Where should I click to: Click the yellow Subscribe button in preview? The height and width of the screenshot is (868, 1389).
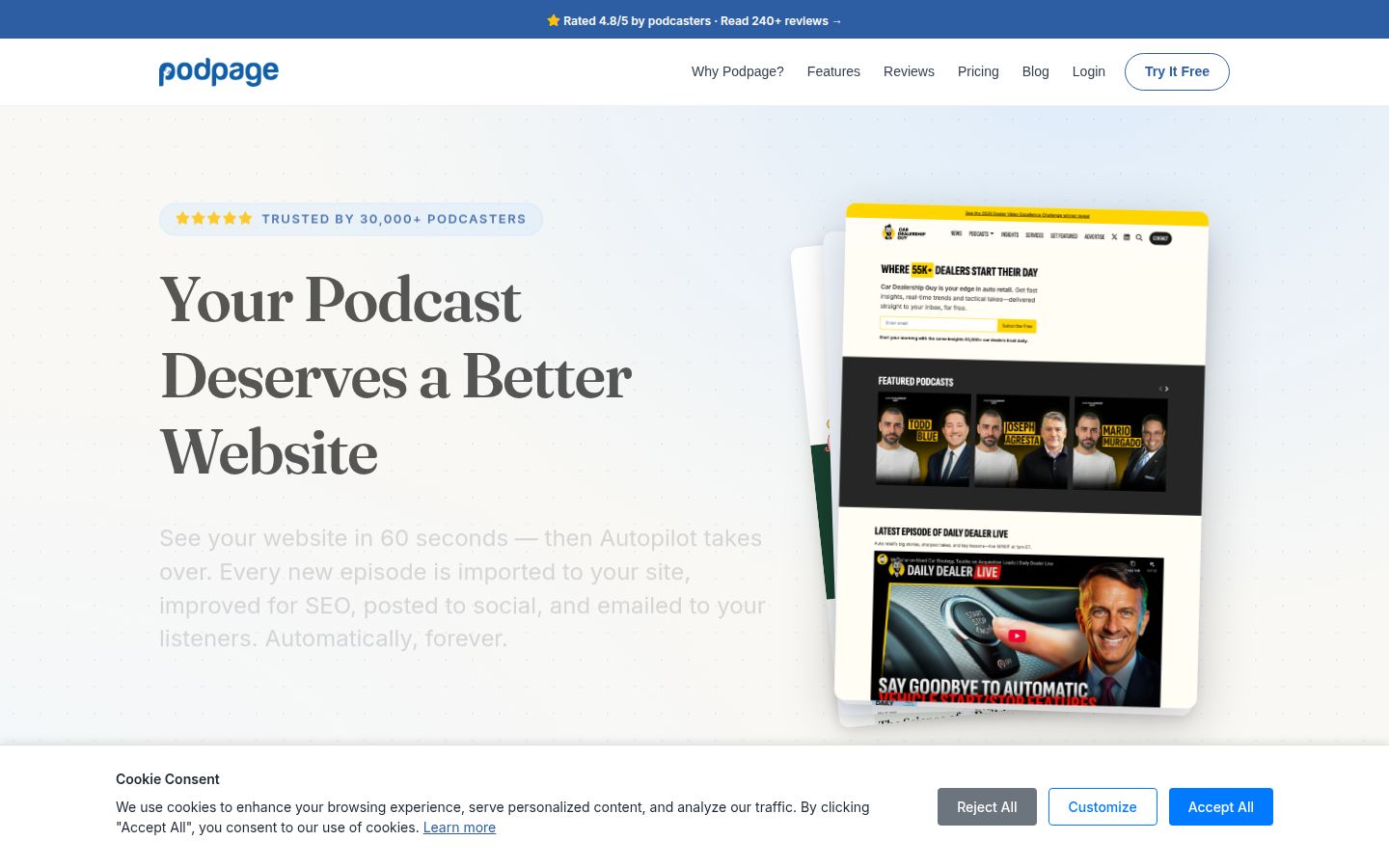point(1017,326)
